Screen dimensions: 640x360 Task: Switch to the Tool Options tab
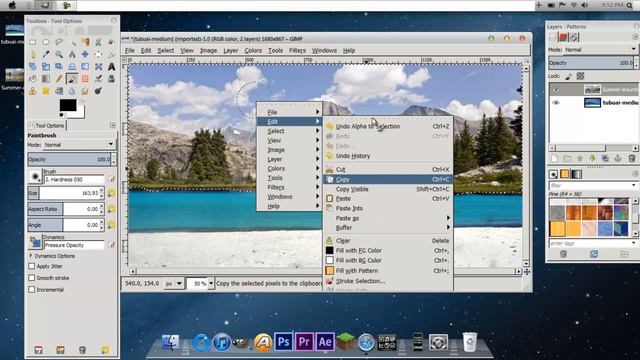click(47, 126)
